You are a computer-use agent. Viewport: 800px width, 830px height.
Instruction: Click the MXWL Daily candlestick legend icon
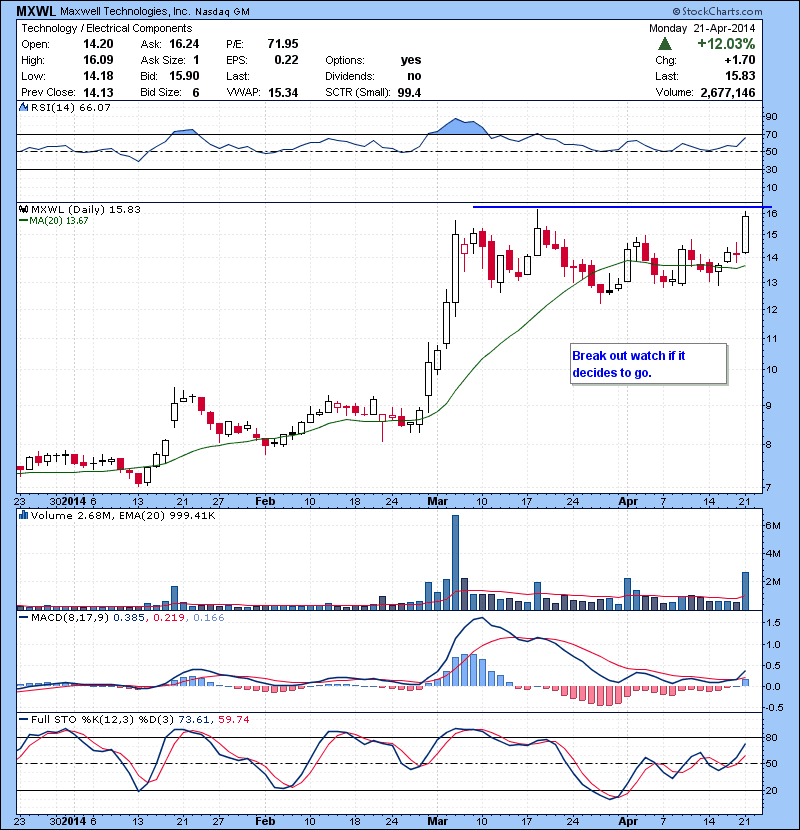23,209
